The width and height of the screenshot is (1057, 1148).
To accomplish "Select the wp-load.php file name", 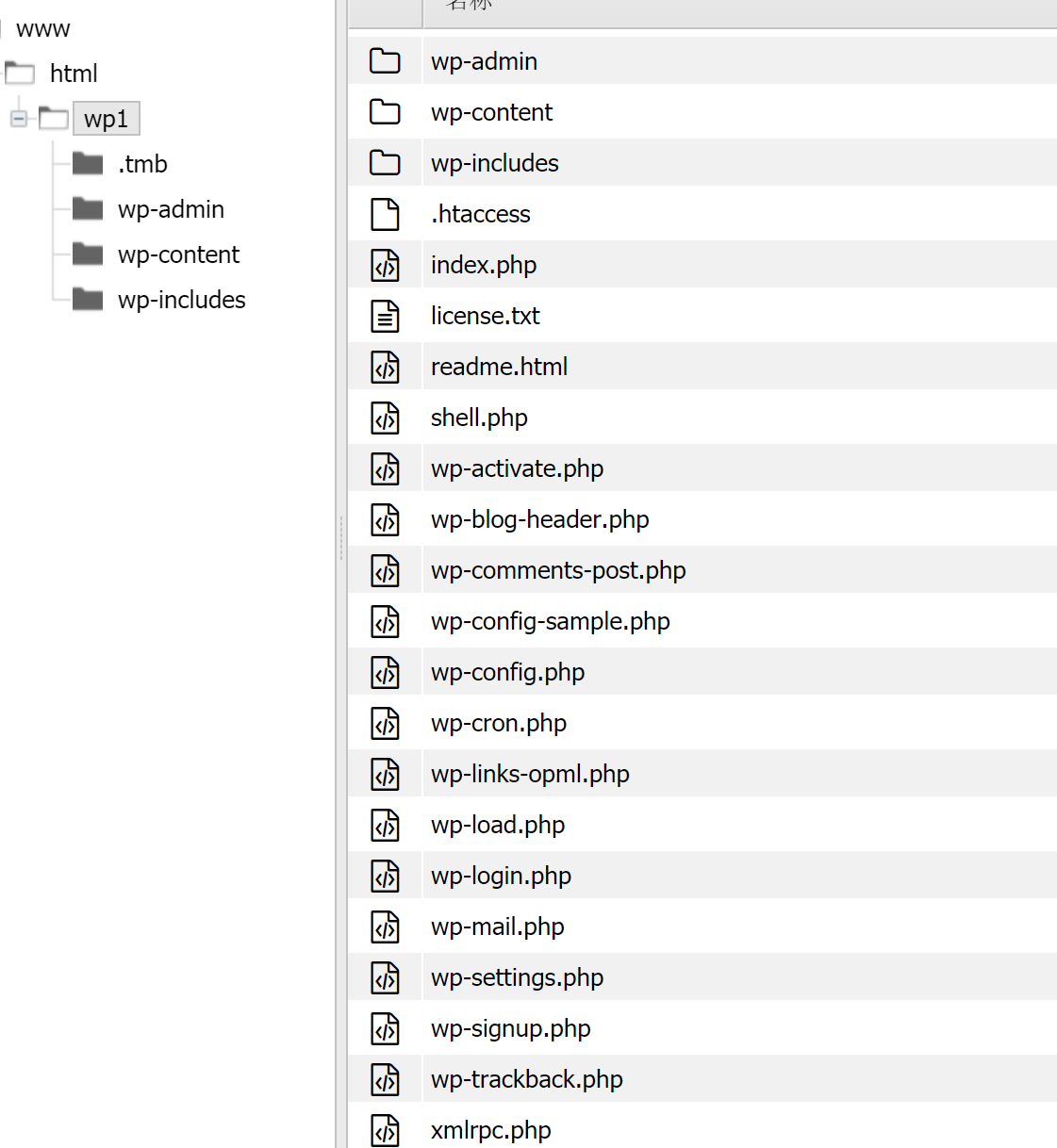I will [x=498, y=825].
